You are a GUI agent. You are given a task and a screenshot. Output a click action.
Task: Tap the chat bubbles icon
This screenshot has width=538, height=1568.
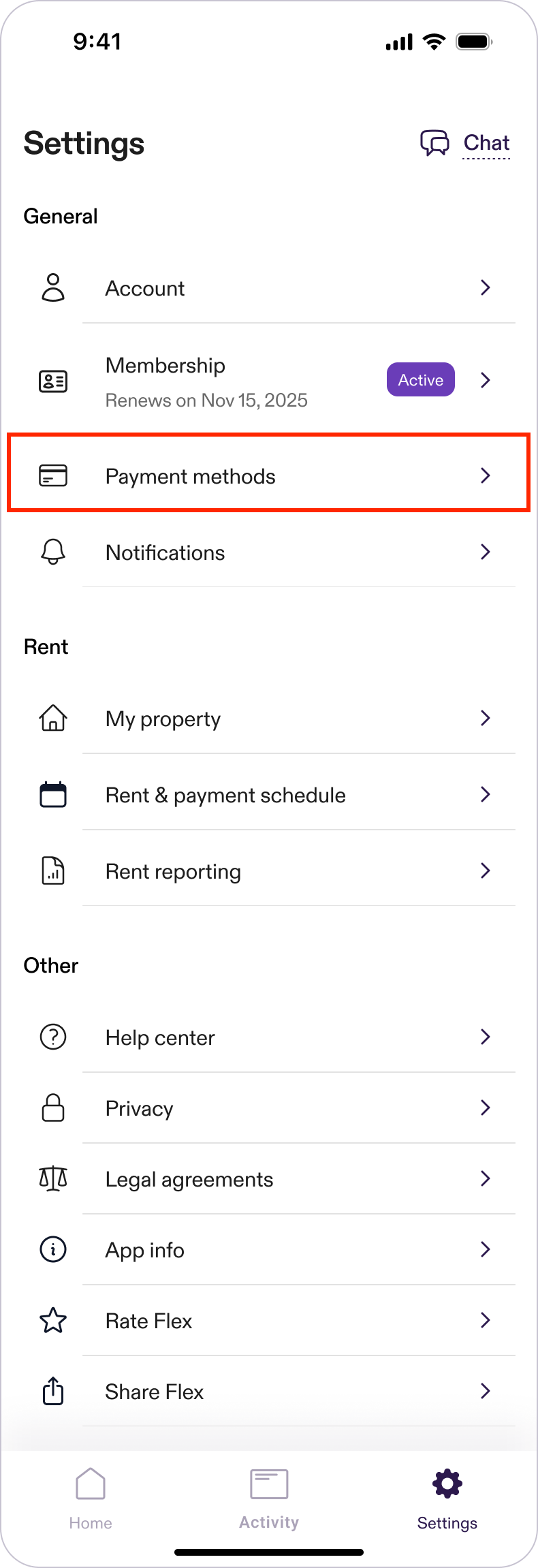(434, 143)
